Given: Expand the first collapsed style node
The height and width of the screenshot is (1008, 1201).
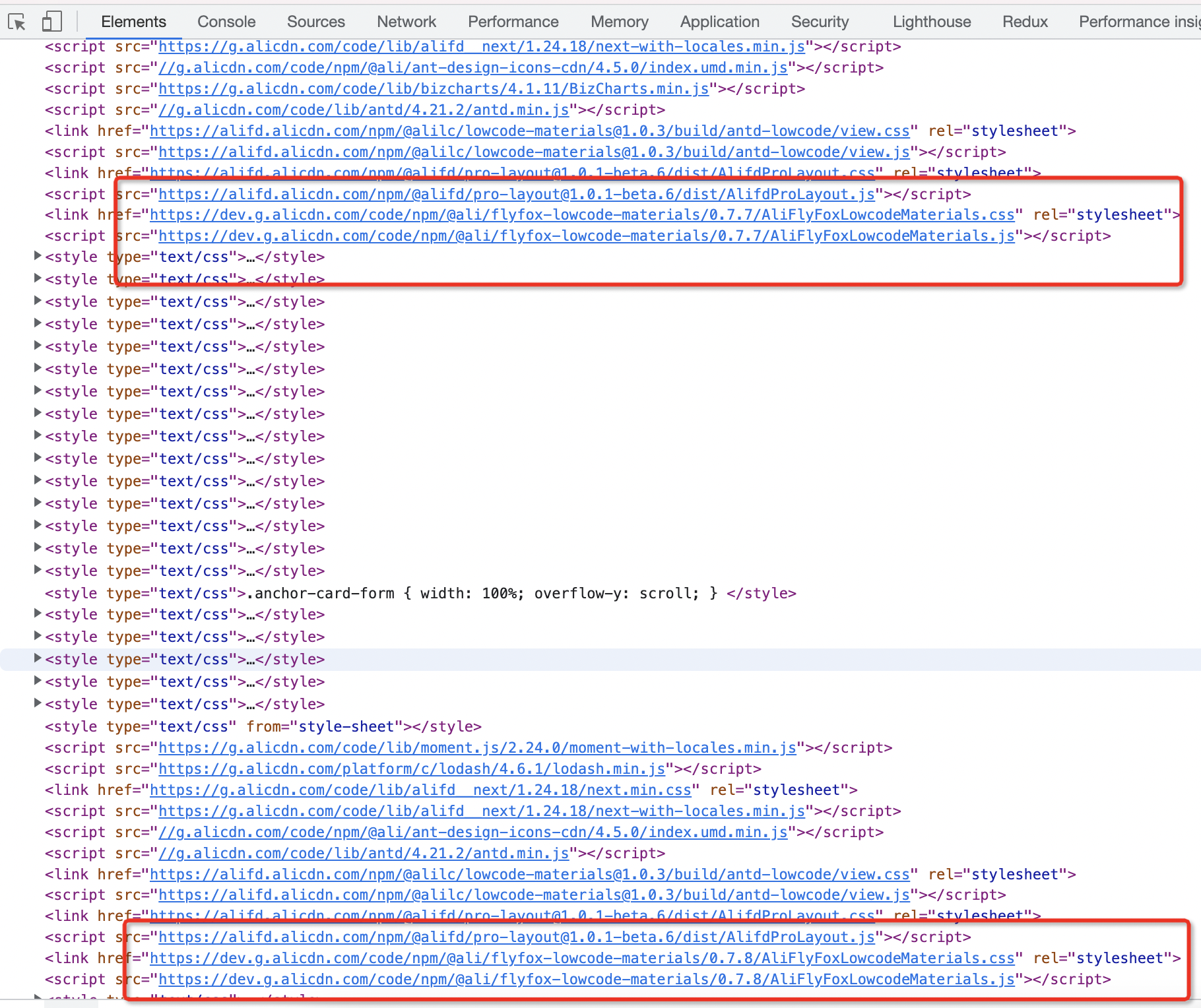Looking at the screenshot, I should (x=38, y=256).
